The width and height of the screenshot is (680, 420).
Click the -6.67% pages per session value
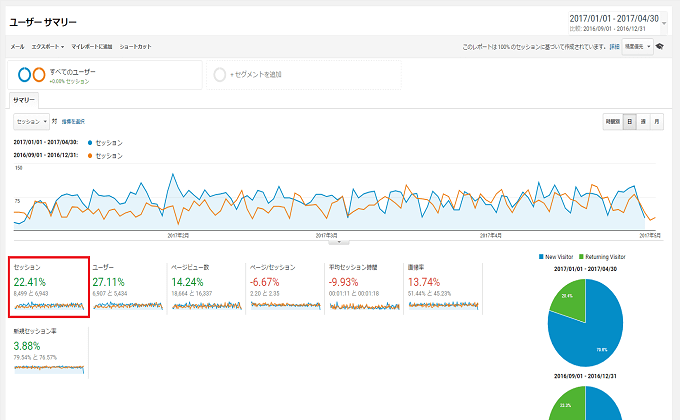(265, 282)
